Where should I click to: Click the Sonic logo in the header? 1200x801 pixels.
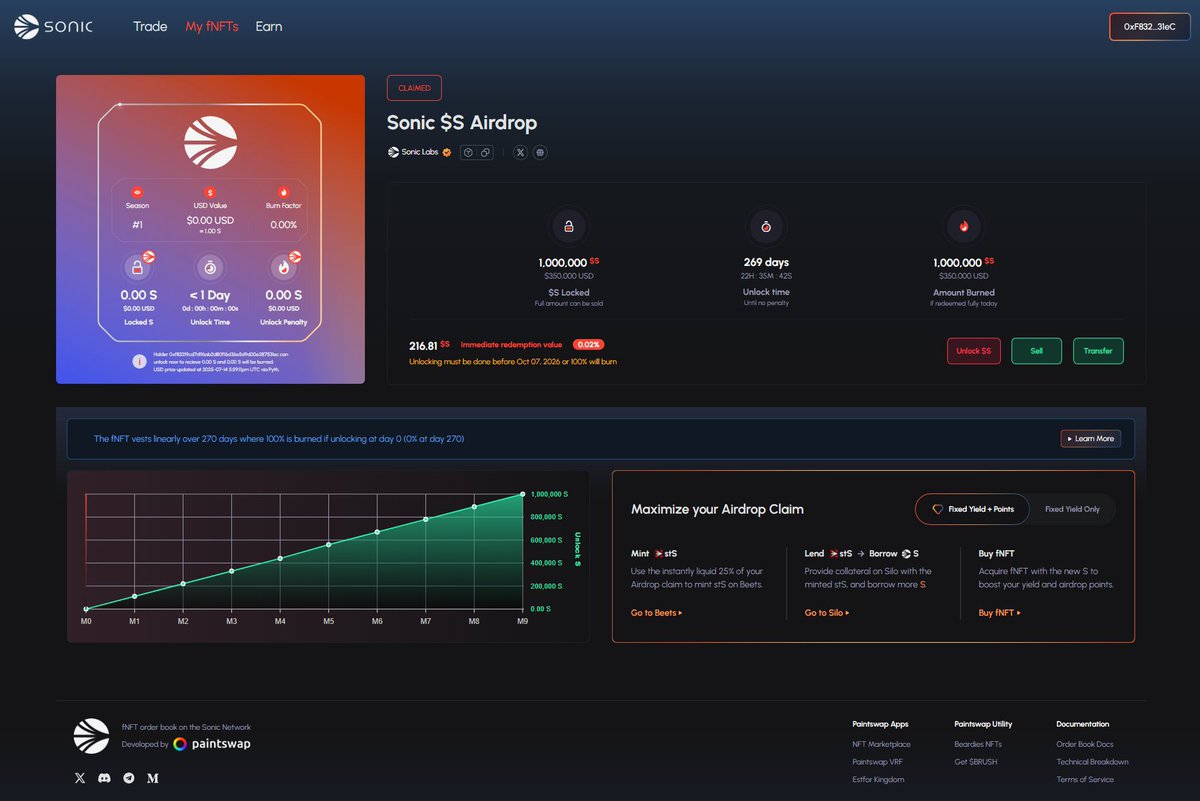(53, 27)
